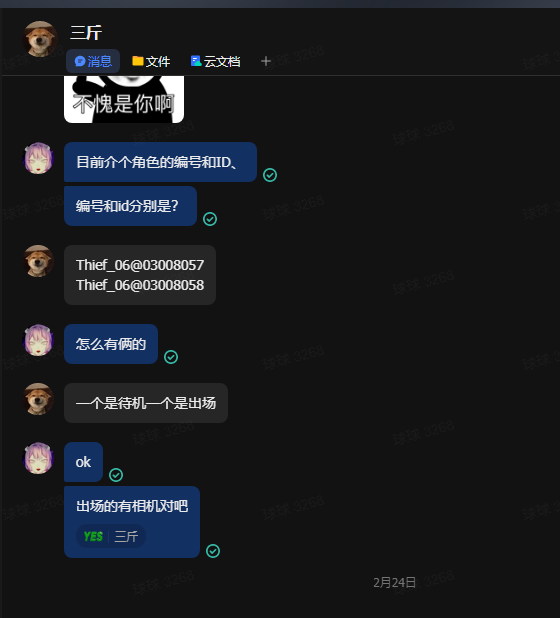Switch to the 文件 tab
The height and width of the screenshot is (618, 560).
point(151,61)
